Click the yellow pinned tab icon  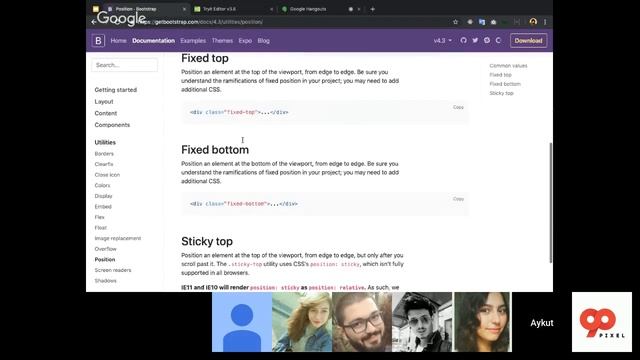pos(96,9)
